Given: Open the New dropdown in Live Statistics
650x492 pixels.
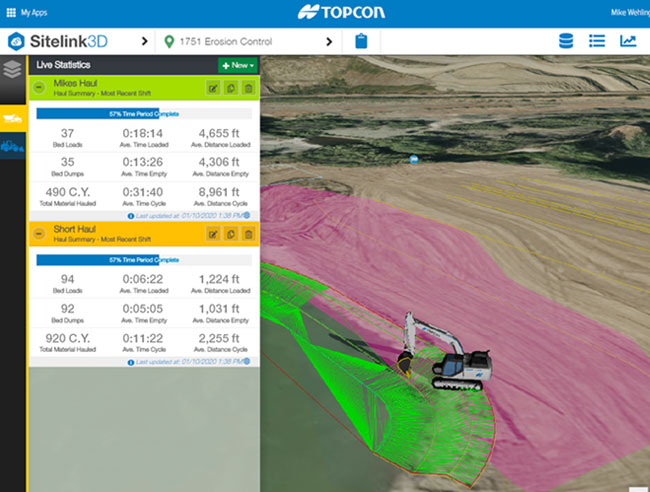Looking at the screenshot, I should [238, 64].
